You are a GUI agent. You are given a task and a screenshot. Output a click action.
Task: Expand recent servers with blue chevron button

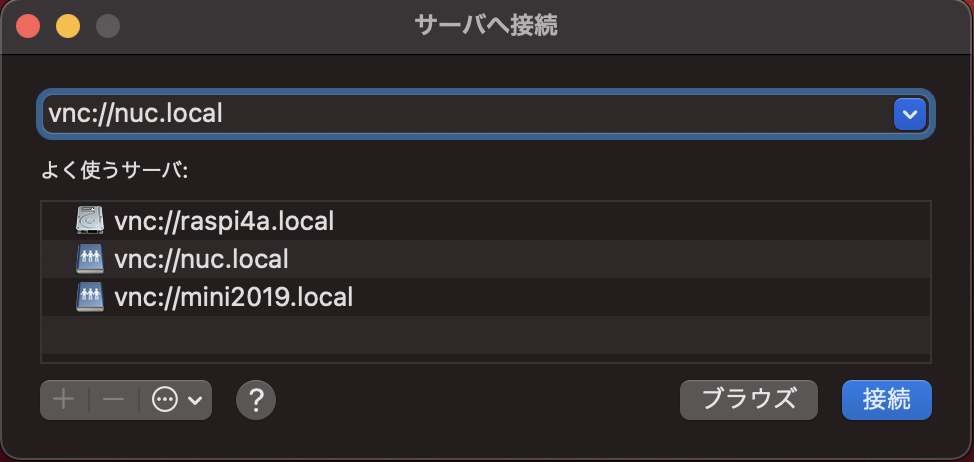(909, 114)
